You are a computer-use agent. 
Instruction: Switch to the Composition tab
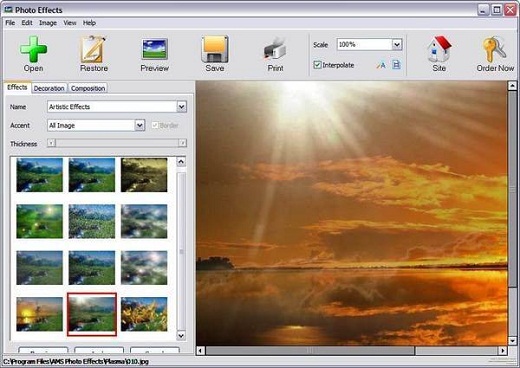(88, 88)
